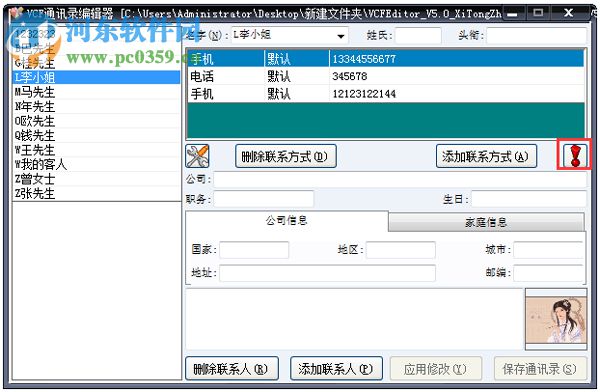Select contact Q钱先生 in the list
Image resolution: width=600 pixels, height=392 pixels.
click(x=96, y=136)
